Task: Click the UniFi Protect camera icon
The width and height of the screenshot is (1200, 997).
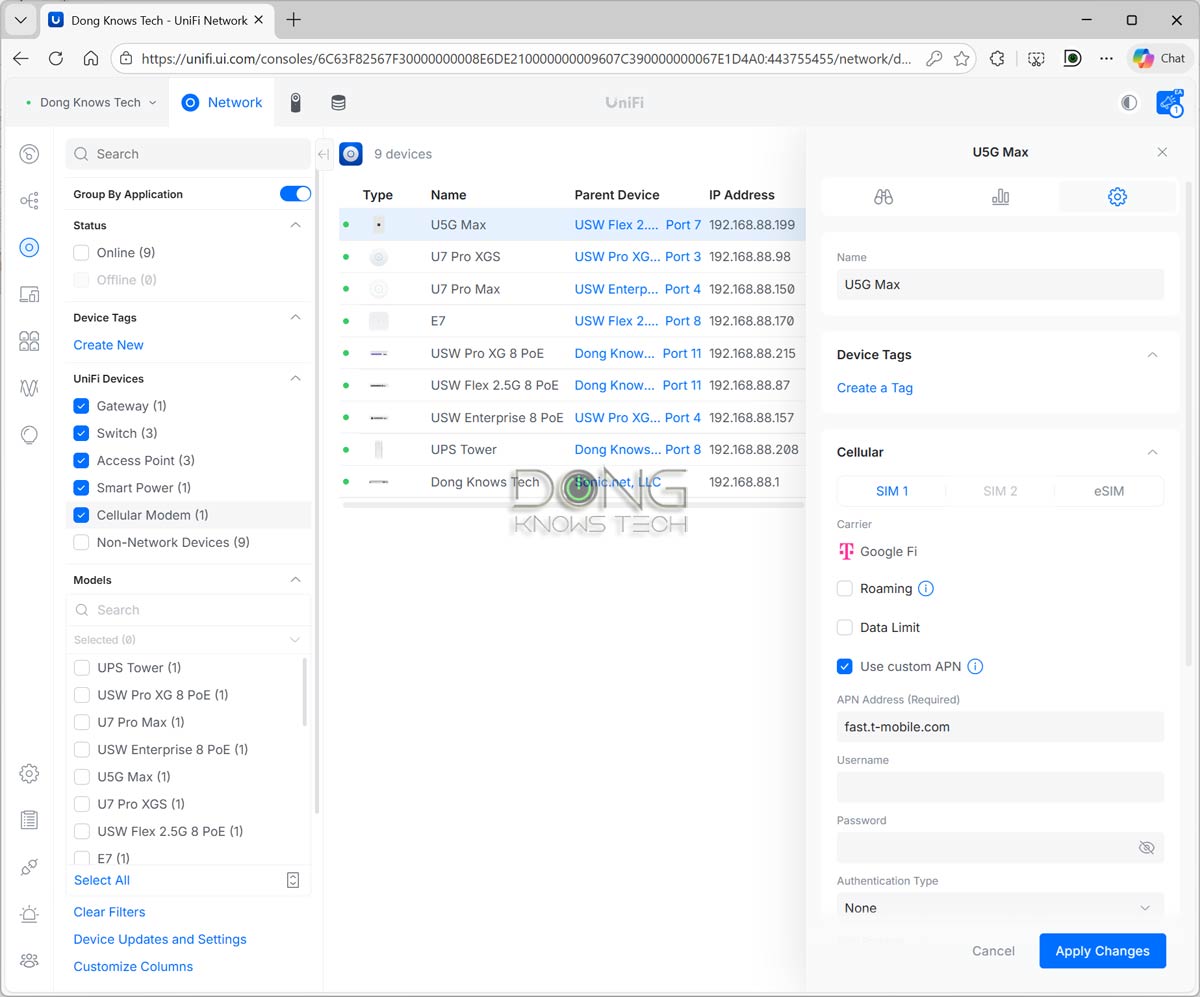Action: coord(296,103)
